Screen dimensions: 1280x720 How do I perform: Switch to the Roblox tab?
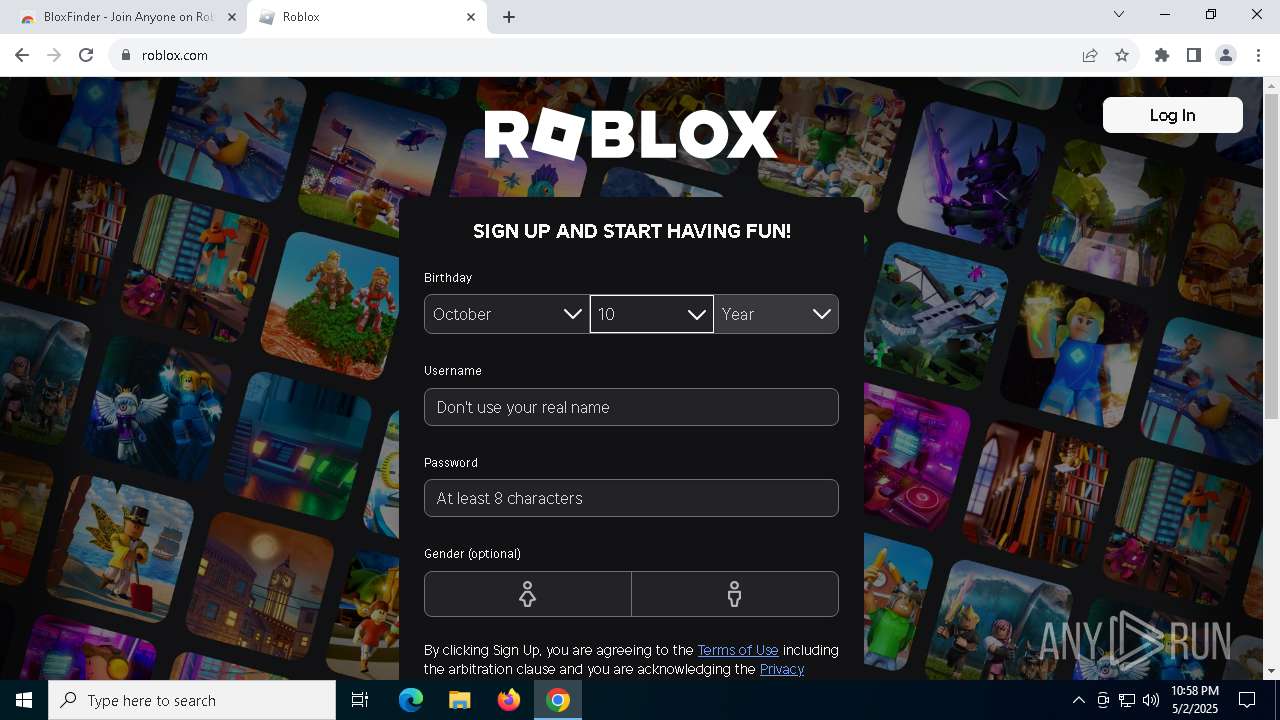pos(367,17)
